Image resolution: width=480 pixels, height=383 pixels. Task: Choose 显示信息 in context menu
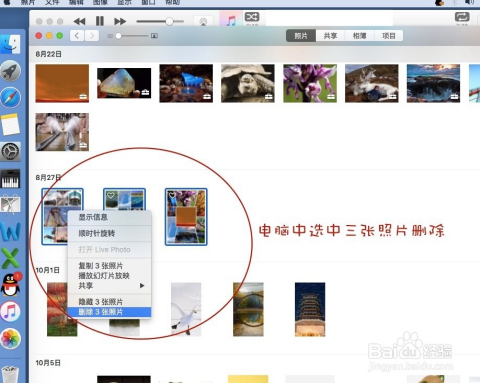(x=109, y=217)
